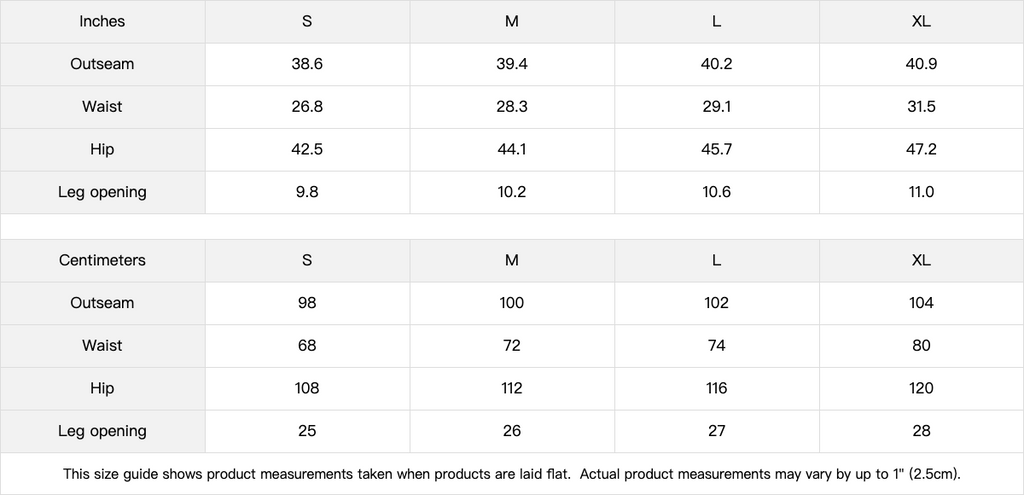Click the 31.5 waist value for XL
The height and width of the screenshot is (495, 1024).
(x=922, y=107)
